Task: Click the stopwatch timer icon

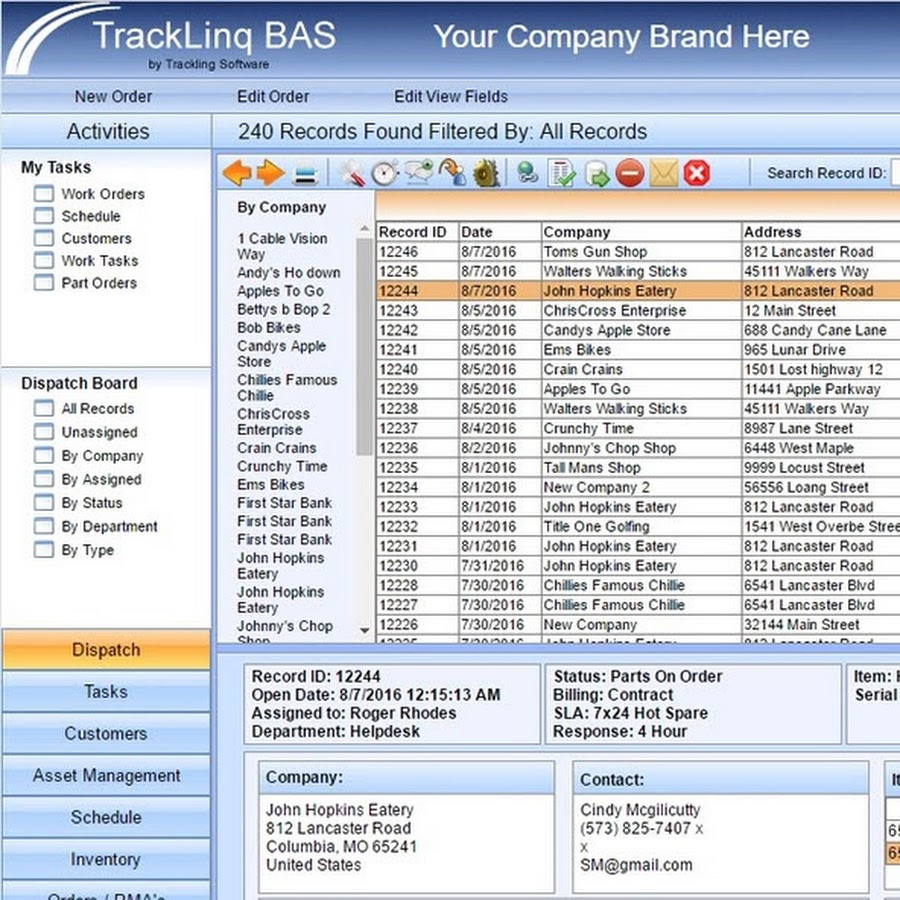Action: [385, 173]
